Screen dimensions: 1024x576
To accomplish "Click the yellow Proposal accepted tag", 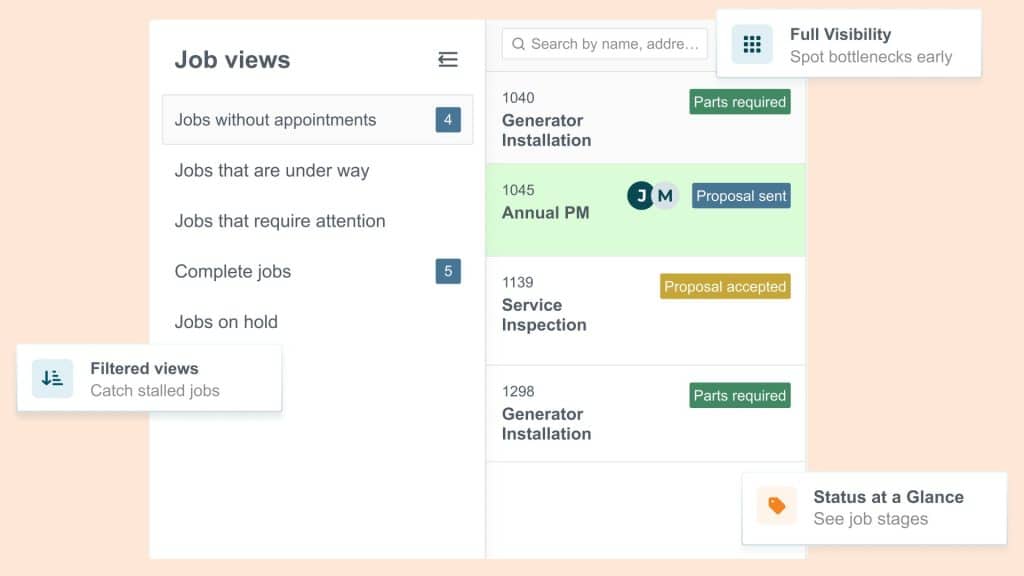I will pyautogui.click(x=725, y=286).
